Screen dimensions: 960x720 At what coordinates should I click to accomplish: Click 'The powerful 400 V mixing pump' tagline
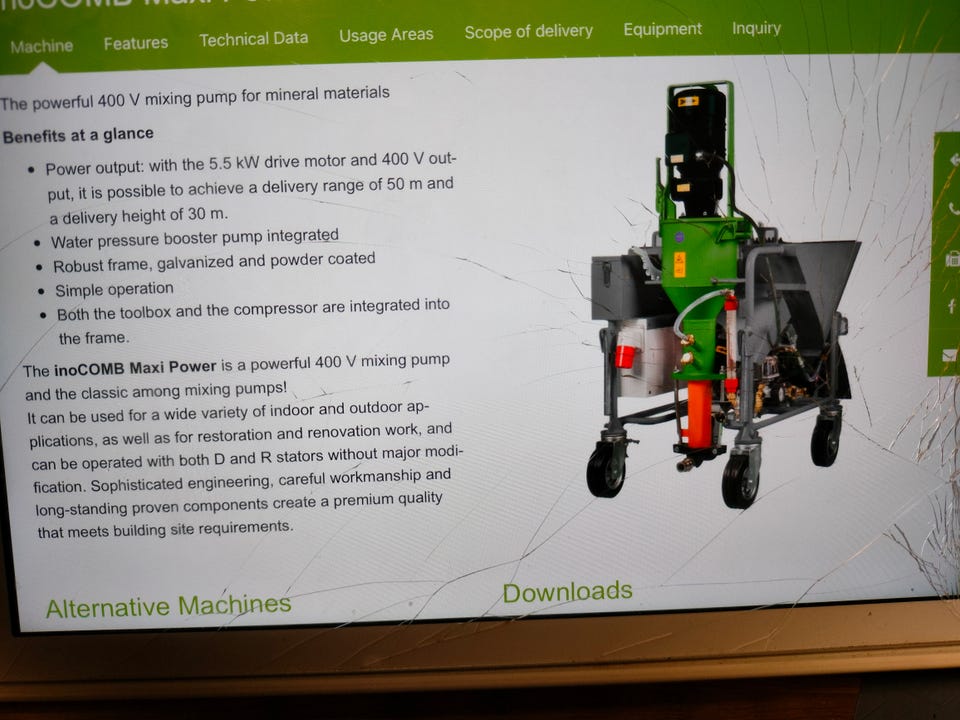(195, 97)
